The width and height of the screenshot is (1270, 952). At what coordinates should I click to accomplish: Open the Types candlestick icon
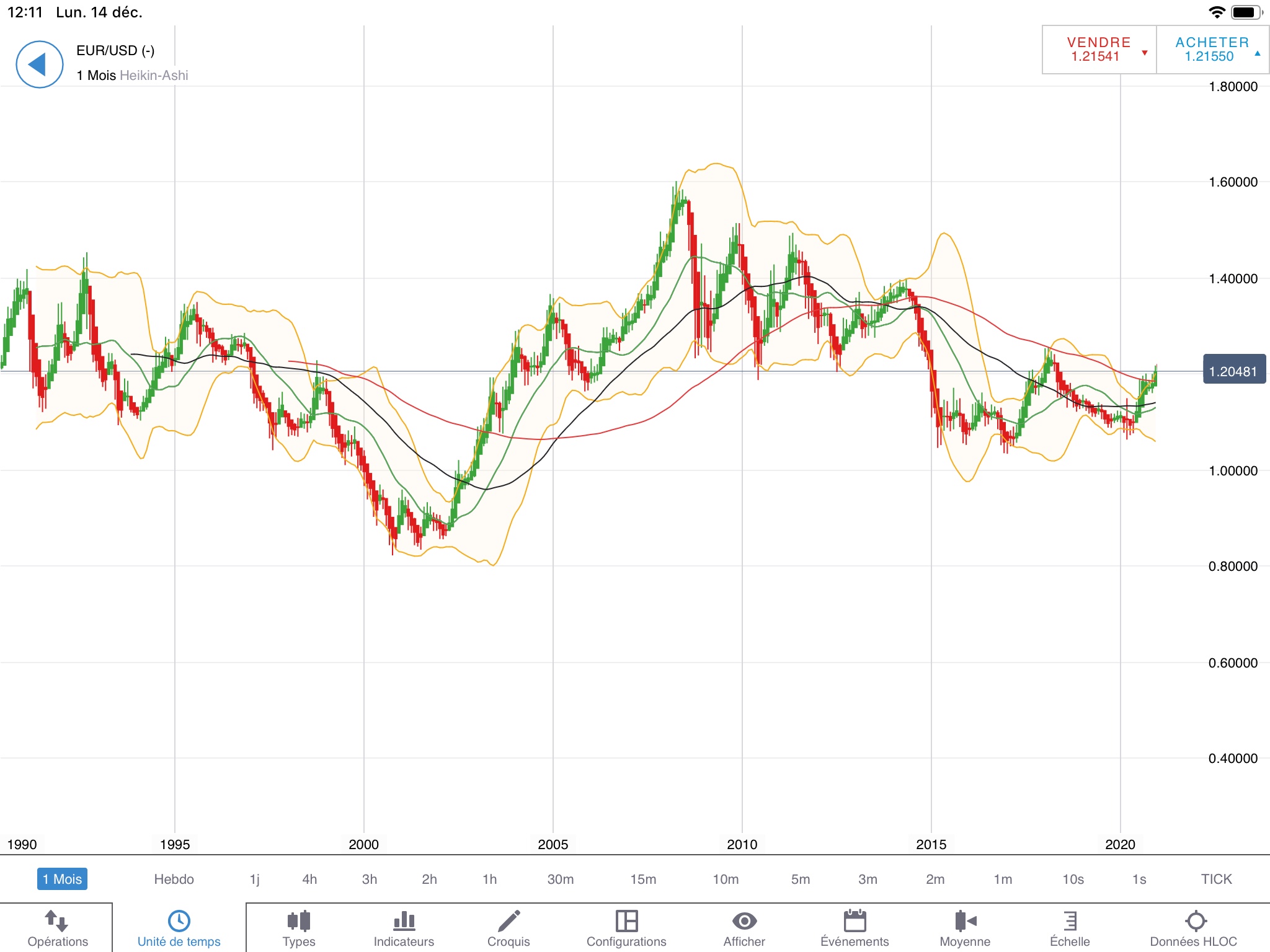click(x=299, y=921)
